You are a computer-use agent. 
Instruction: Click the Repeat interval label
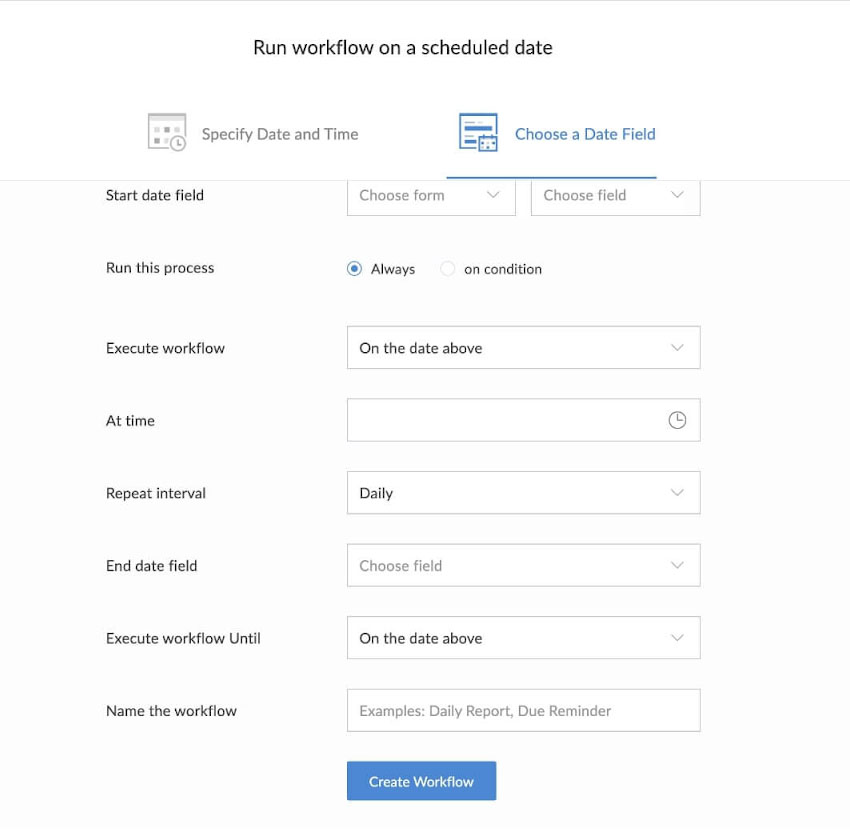point(156,493)
